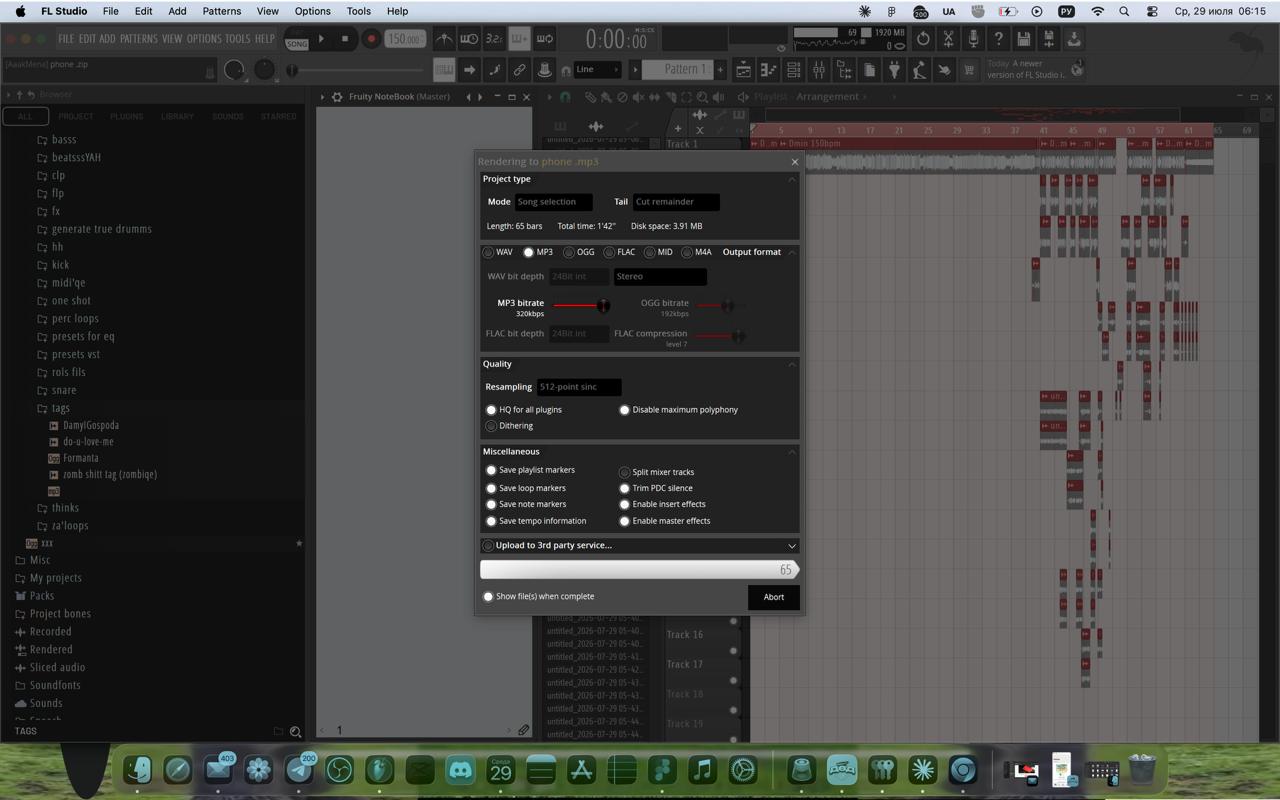Click the microphone recording icon
This screenshot has height=800, width=1280.
[x=973, y=39]
